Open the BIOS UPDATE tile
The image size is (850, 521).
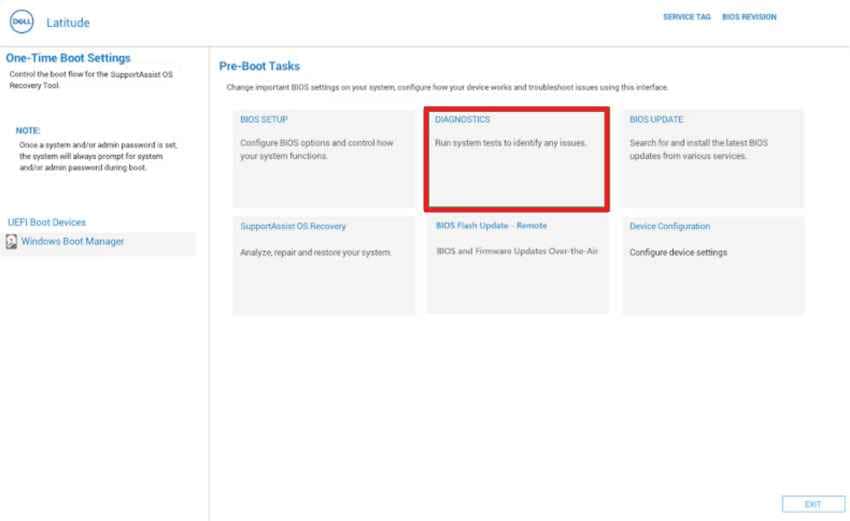tap(713, 159)
